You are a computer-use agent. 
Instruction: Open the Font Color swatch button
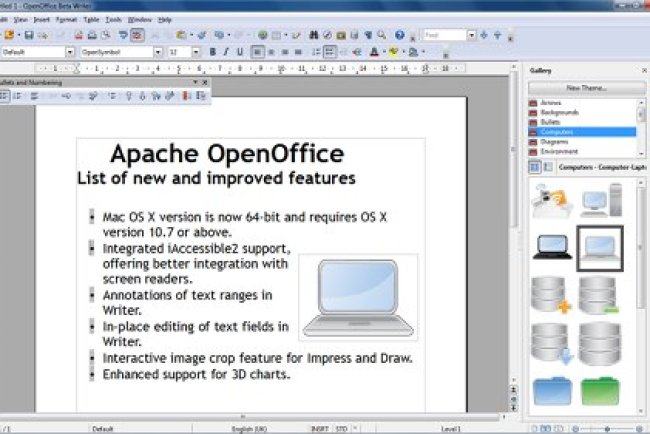pyautogui.click(x=374, y=52)
